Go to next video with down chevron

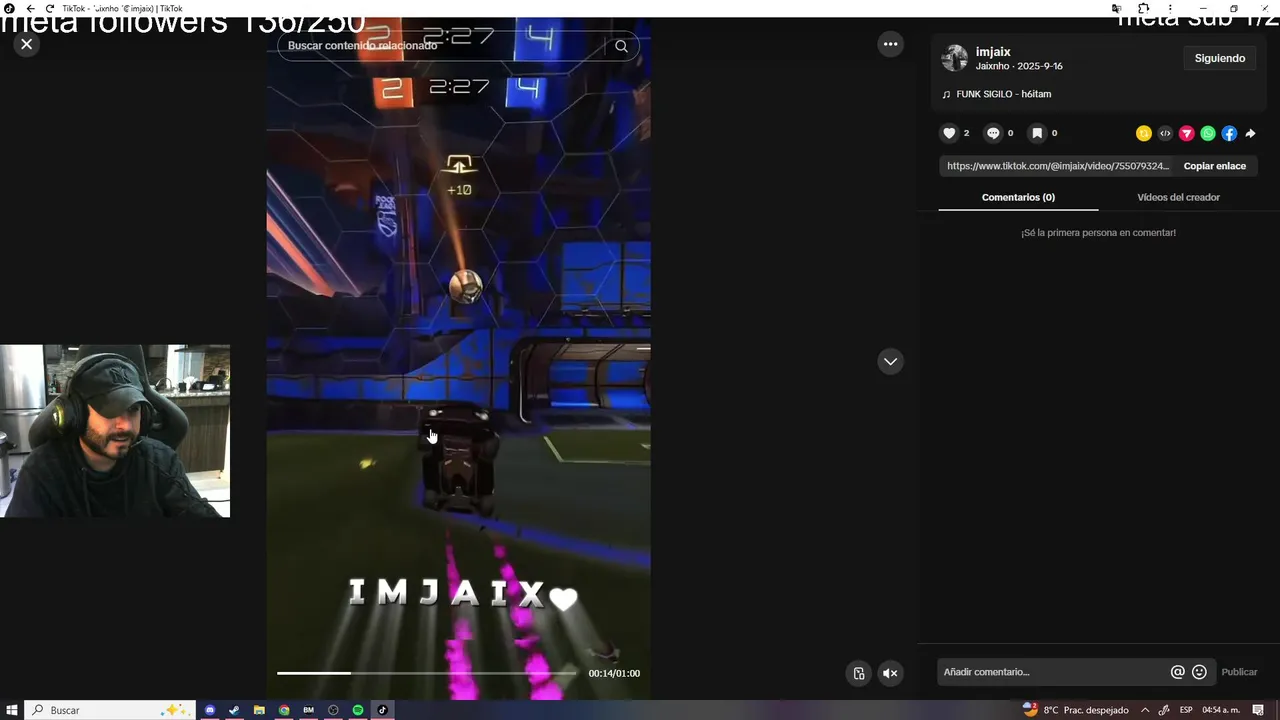(890, 362)
